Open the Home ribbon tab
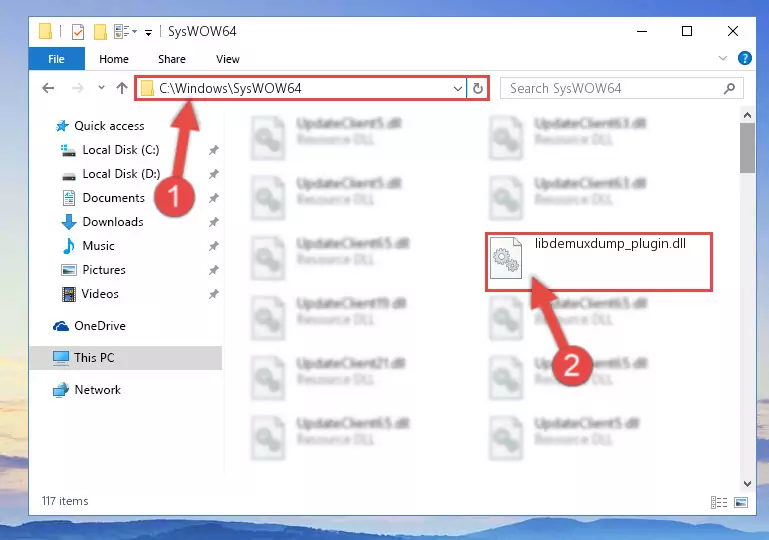The height and width of the screenshot is (540, 769). tap(114, 59)
